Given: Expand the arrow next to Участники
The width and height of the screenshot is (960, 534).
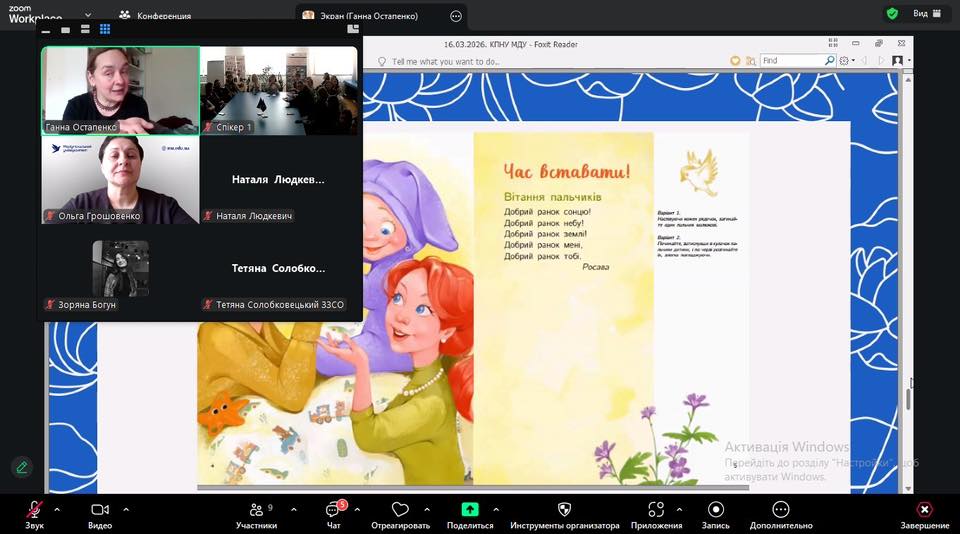Looking at the screenshot, I should point(293,509).
